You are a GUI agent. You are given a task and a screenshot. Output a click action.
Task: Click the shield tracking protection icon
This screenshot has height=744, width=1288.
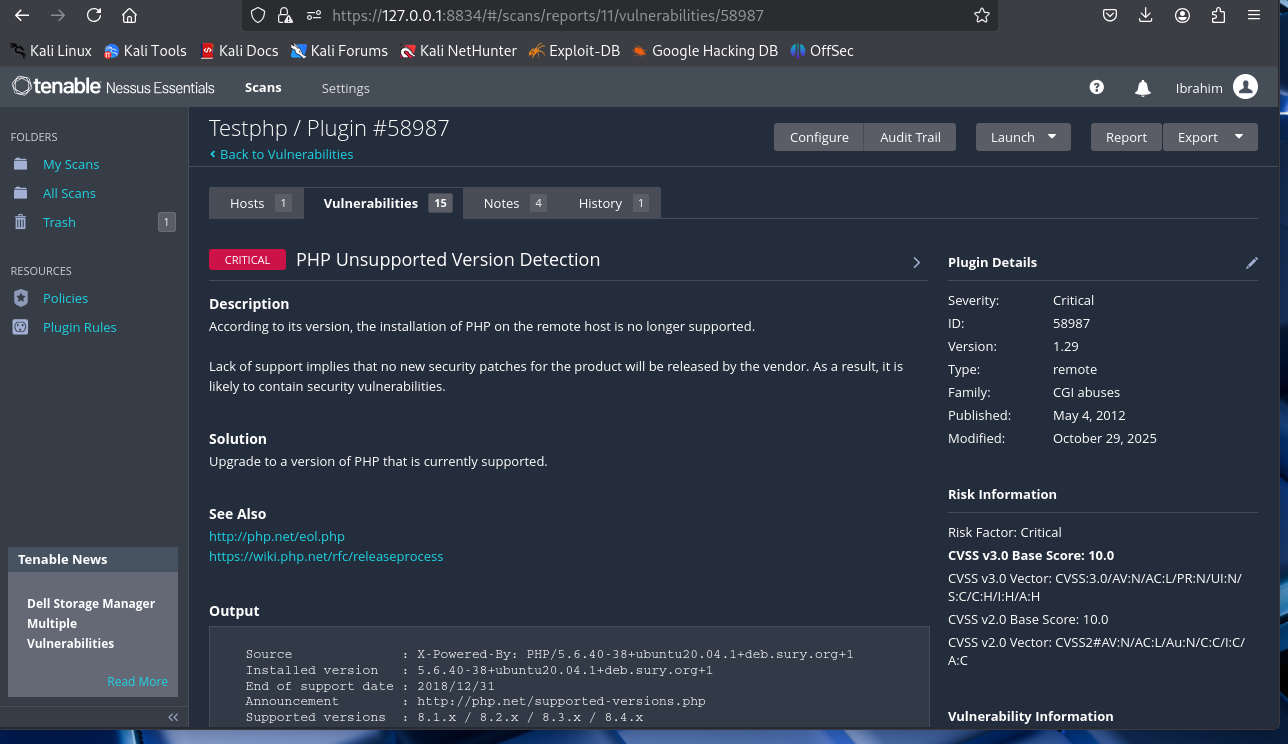[x=258, y=15]
